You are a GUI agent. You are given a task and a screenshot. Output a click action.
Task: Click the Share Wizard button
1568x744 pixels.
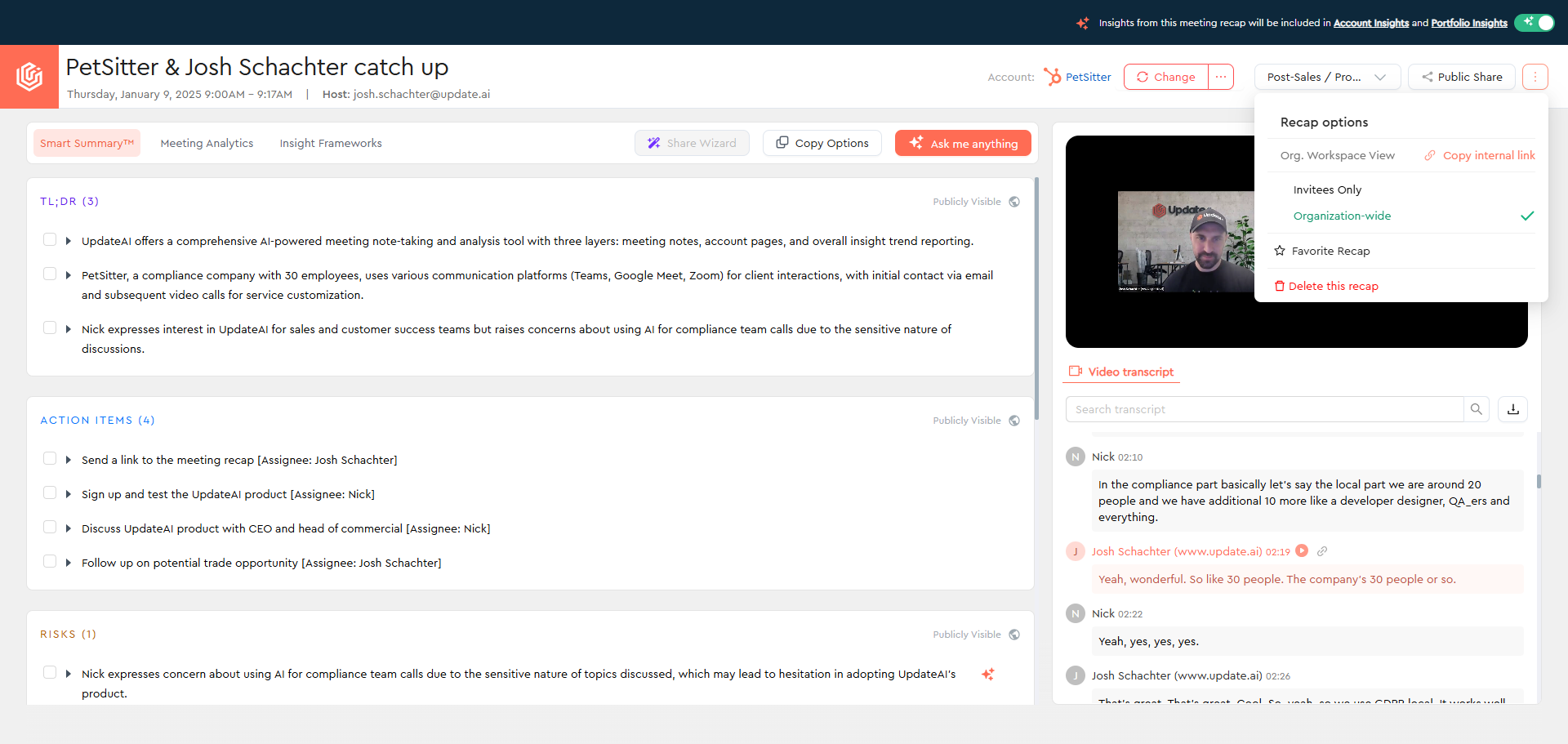(692, 143)
